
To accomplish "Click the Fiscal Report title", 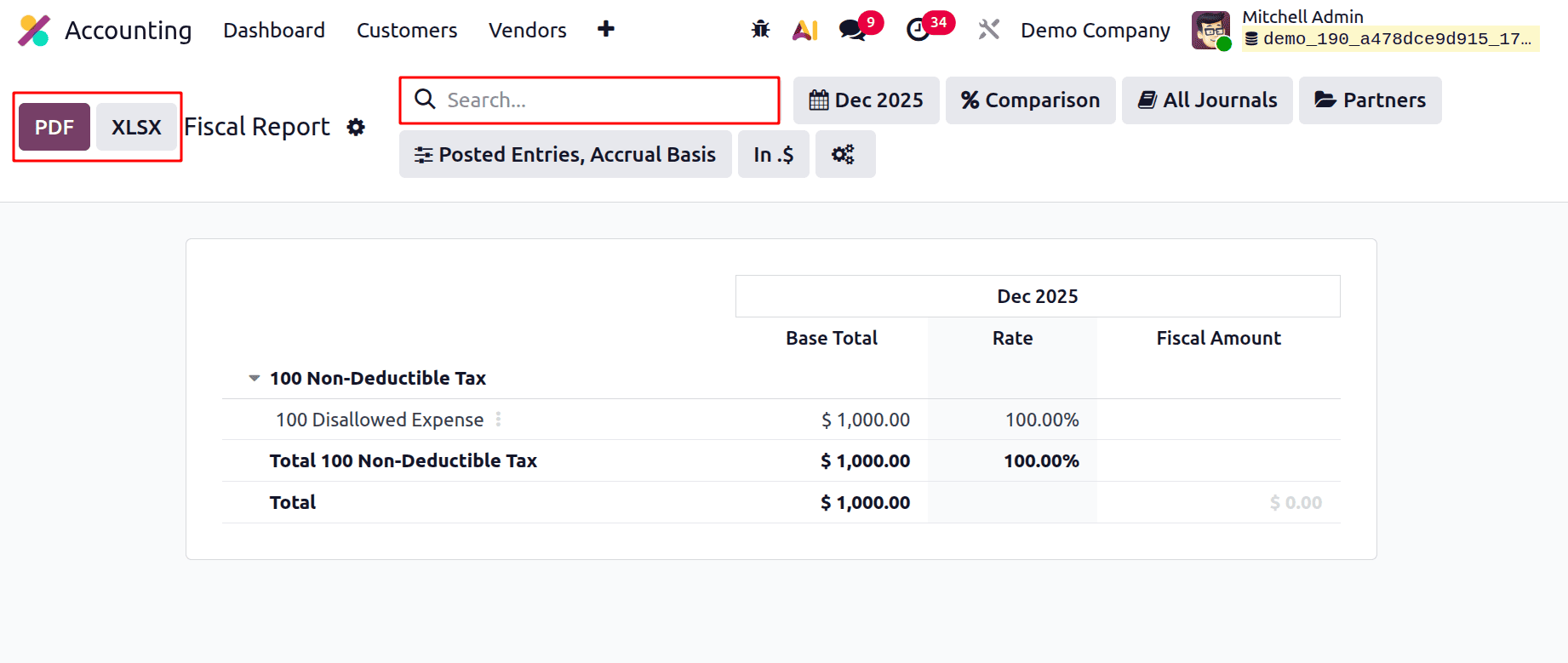I will [x=257, y=127].
